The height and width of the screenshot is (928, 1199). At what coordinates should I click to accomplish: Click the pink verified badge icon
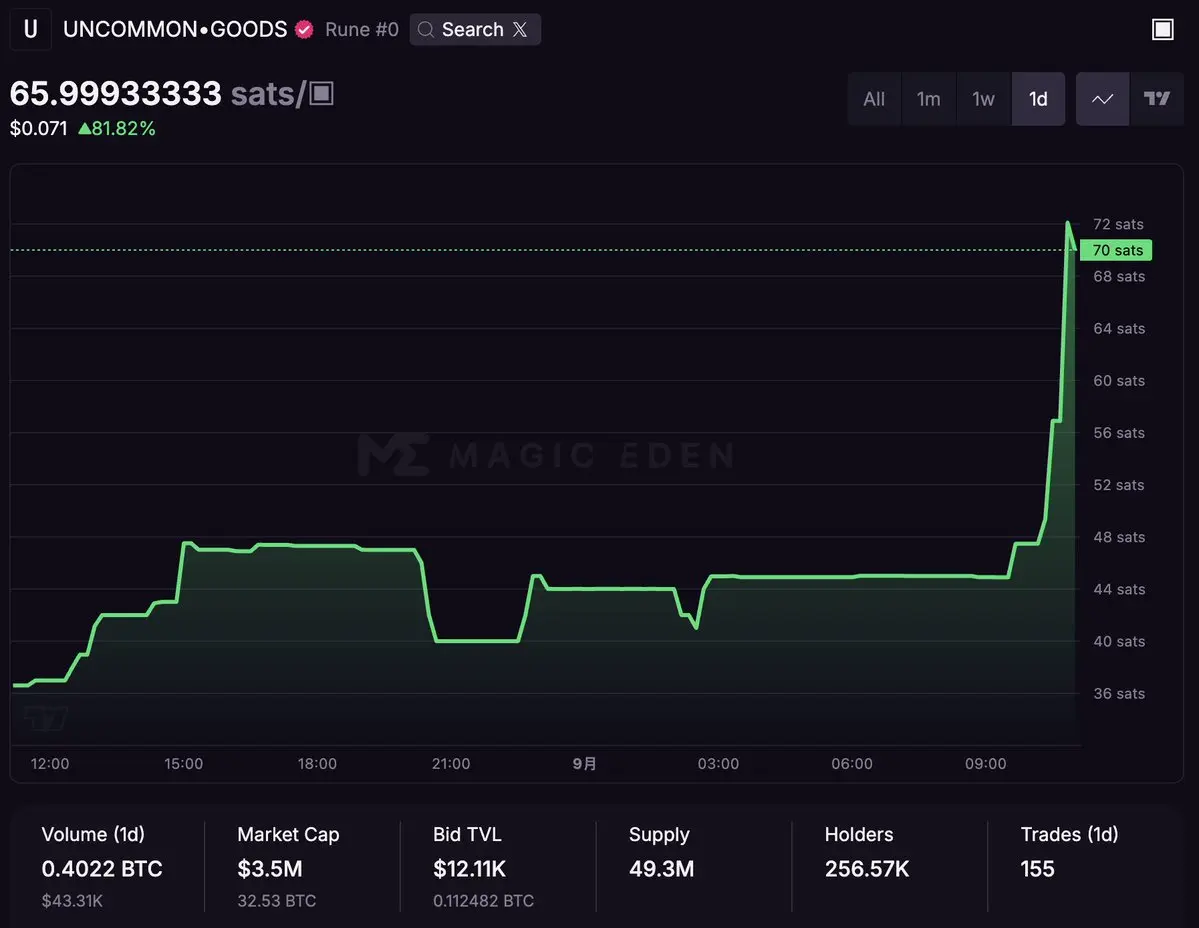[x=304, y=30]
